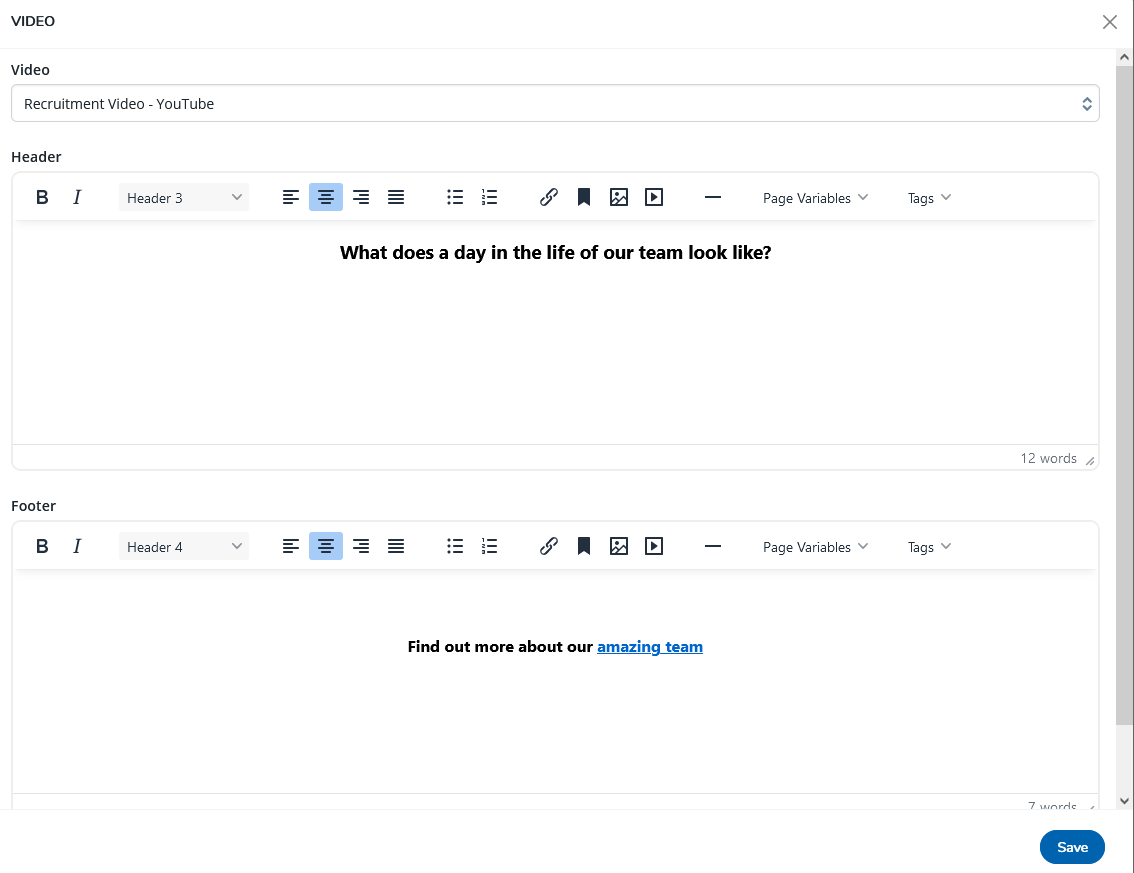Viewport: 1134px width, 873px height.
Task: Open the Video selection dropdown
Action: [x=555, y=104]
